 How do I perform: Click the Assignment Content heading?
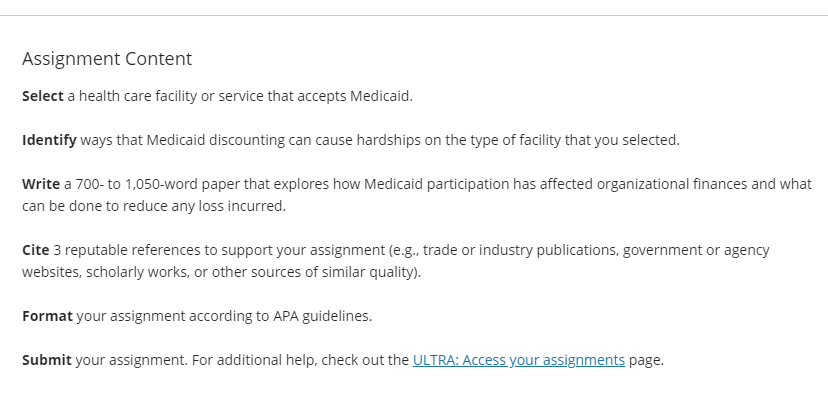(107, 59)
